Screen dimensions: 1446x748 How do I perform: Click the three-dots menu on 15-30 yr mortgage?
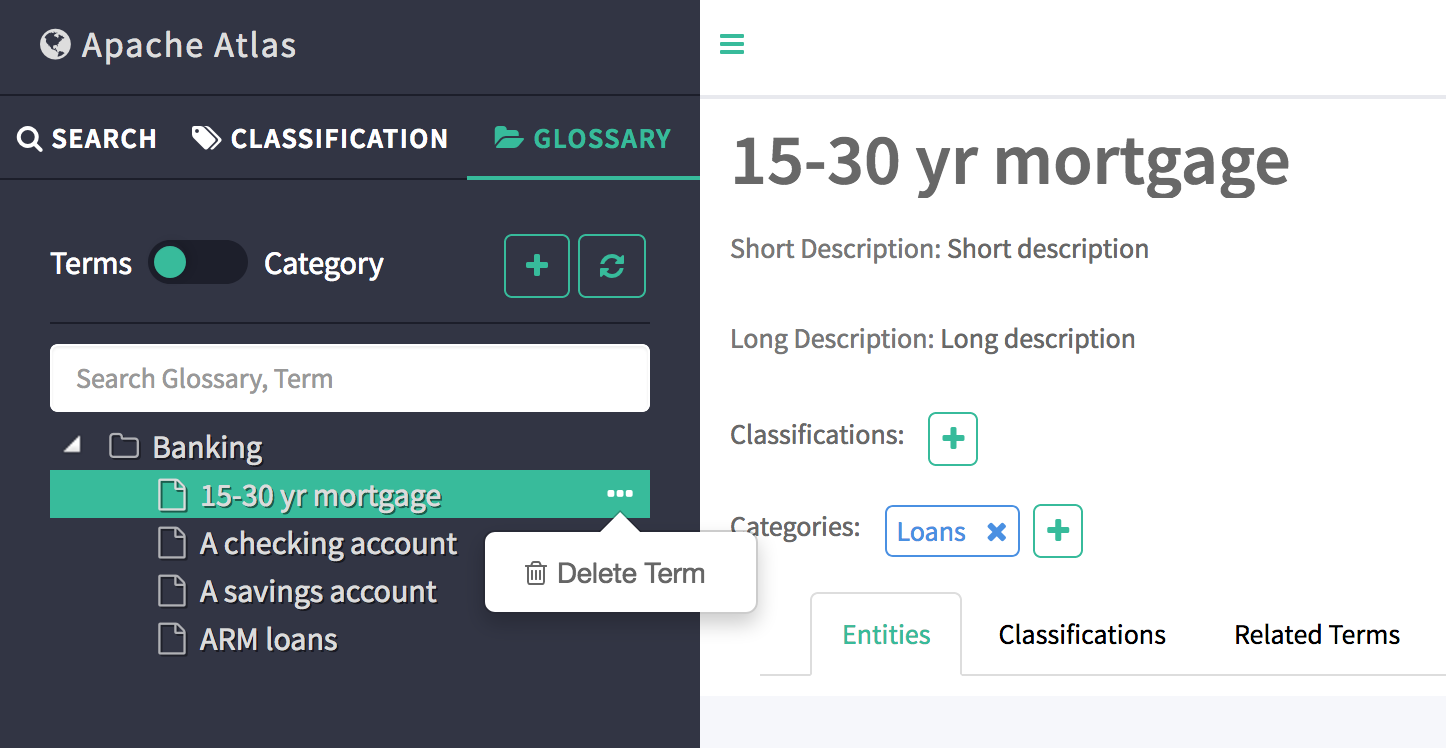coord(620,494)
